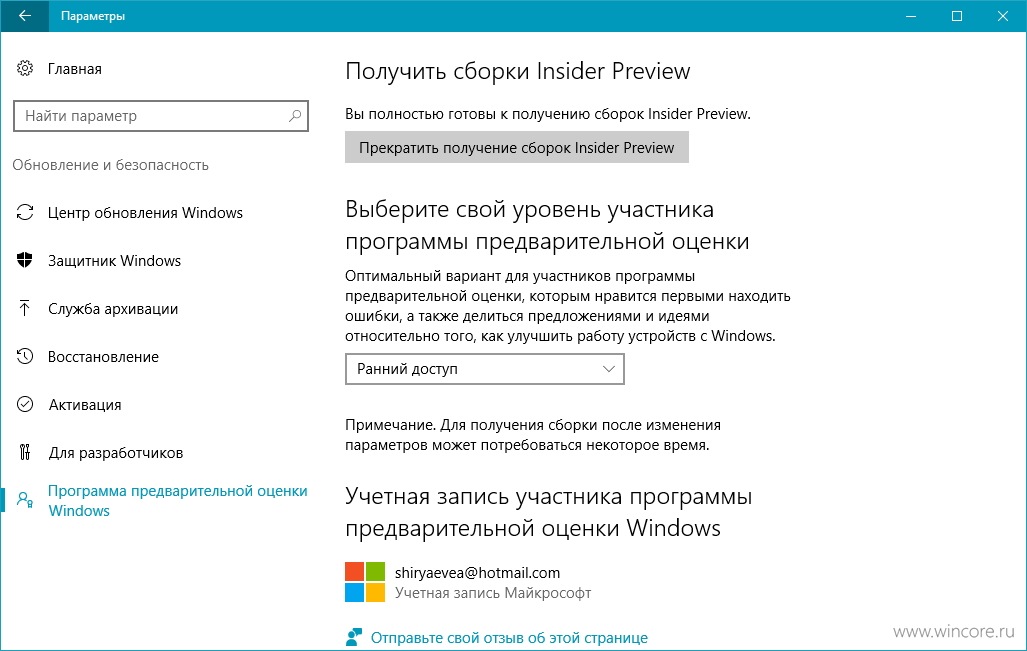The image size is (1027, 651).
Task: Click the magnifier icon in search box
Action: (x=295, y=116)
